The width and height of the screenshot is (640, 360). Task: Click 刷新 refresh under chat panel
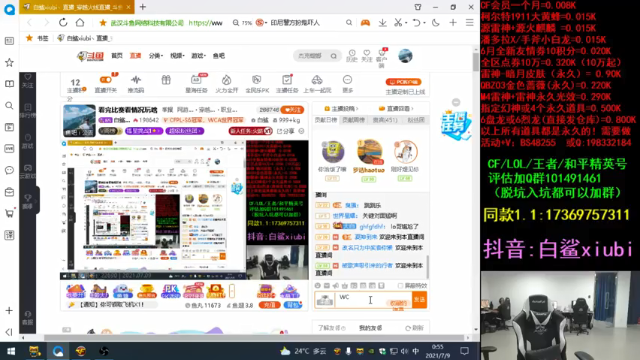click(414, 328)
